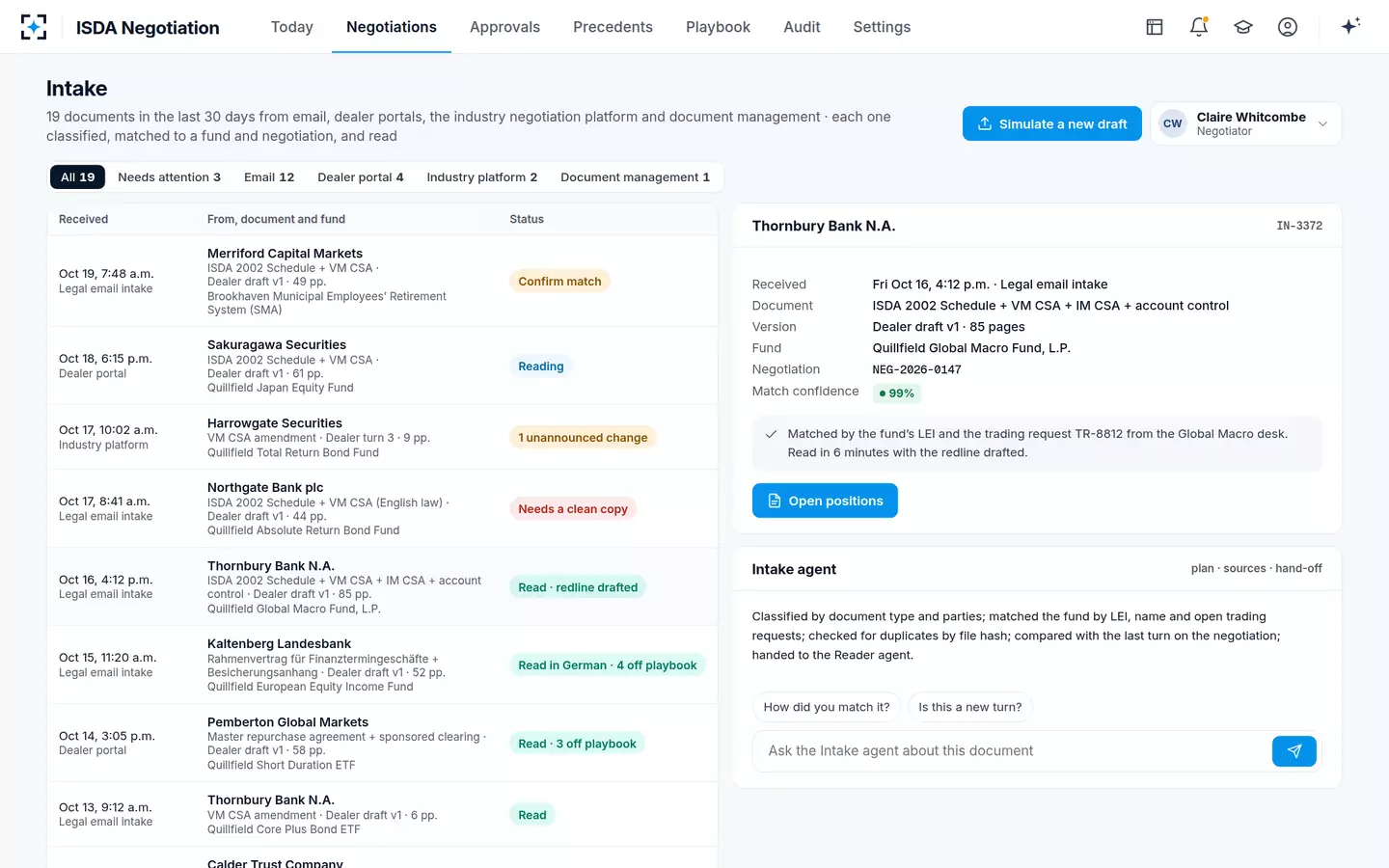Filter by Dealer portal 4

(x=361, y=177)
